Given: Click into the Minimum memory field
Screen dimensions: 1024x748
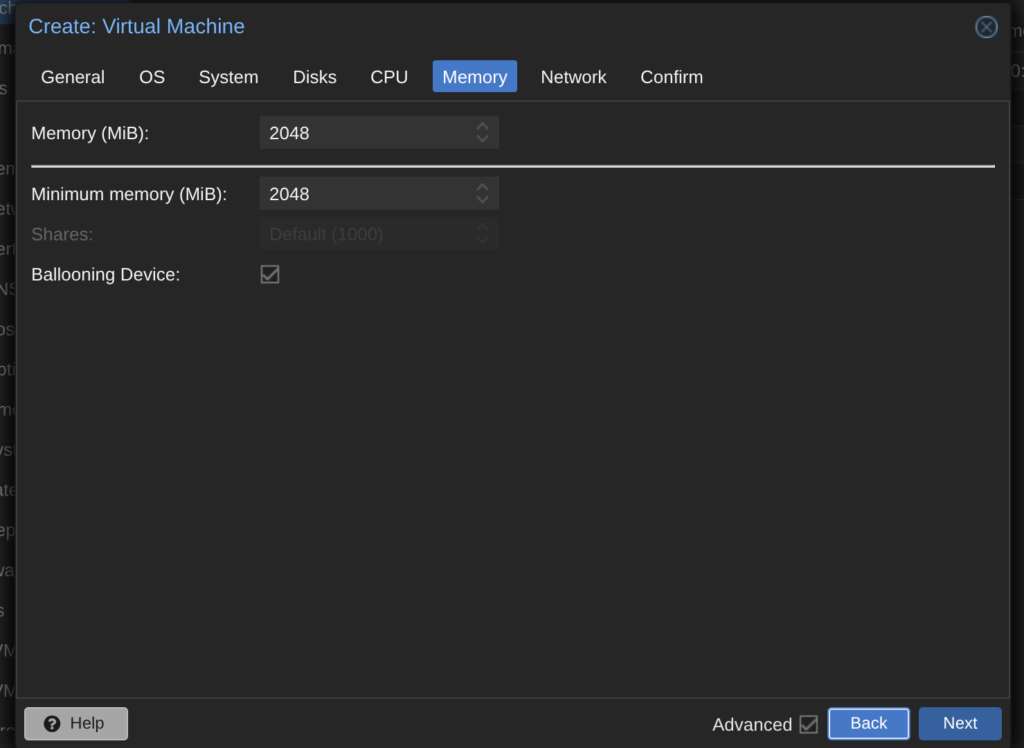Looking at the screenshot, I should 365,194.
